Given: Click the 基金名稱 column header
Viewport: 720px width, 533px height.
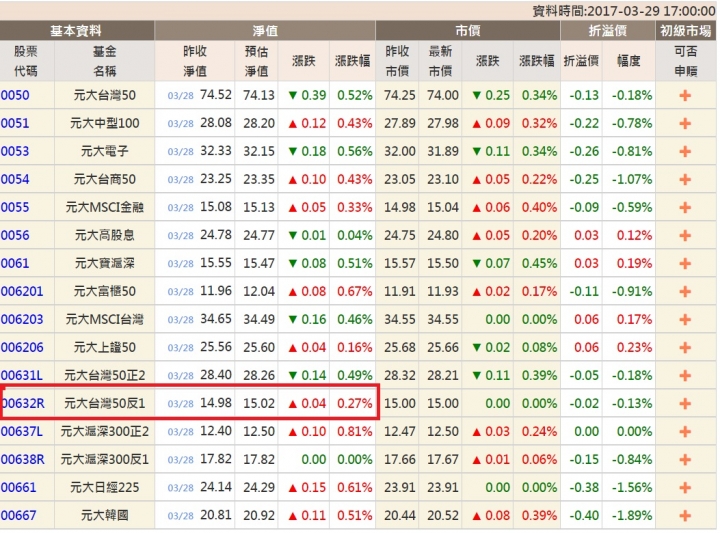Looking at the screenshot, I should [x=104, y=61].
